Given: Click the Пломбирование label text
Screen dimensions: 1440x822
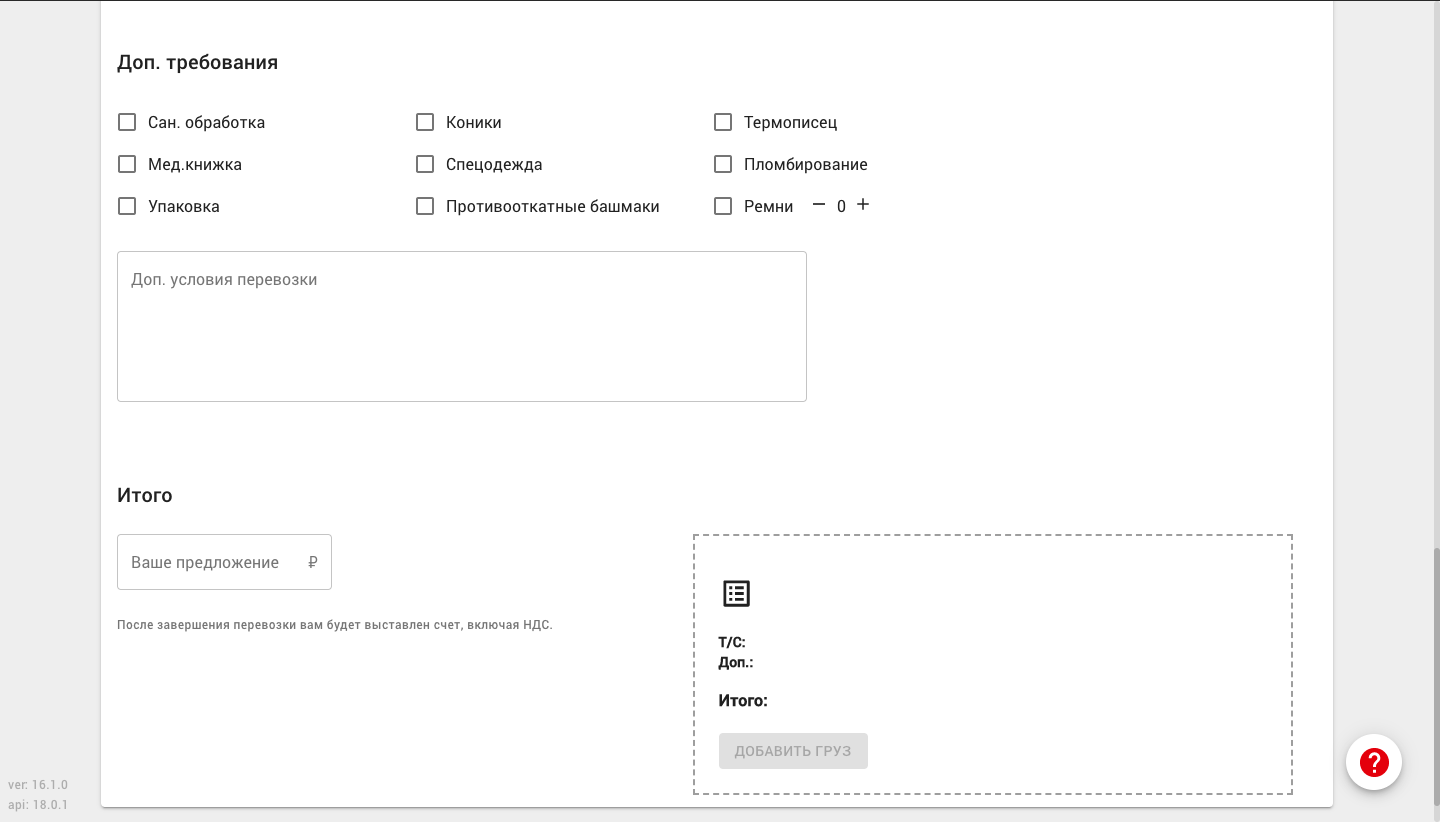Looking at the screenshot, I should (805, 164).
